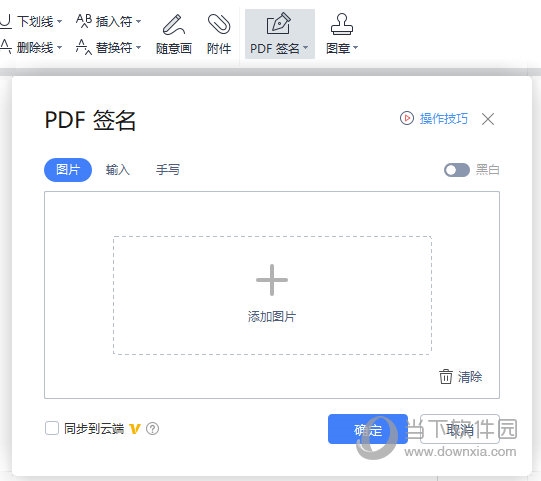Open the 下划线 dropdown arrow
Screen dimensions: 541x481
click(x=59, y=21)
